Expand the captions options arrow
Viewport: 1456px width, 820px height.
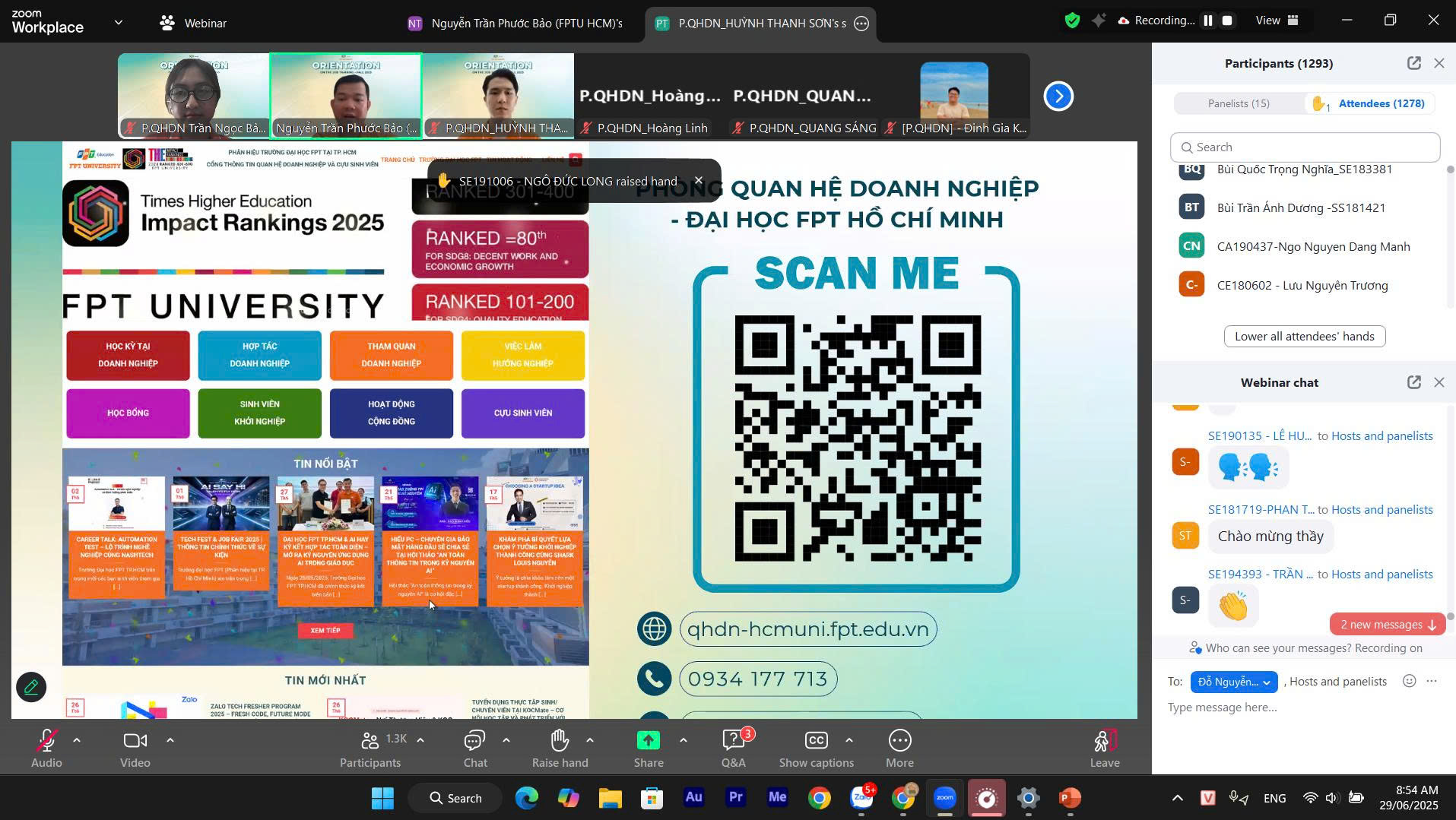pyautogui.click(x=849, y=740)
